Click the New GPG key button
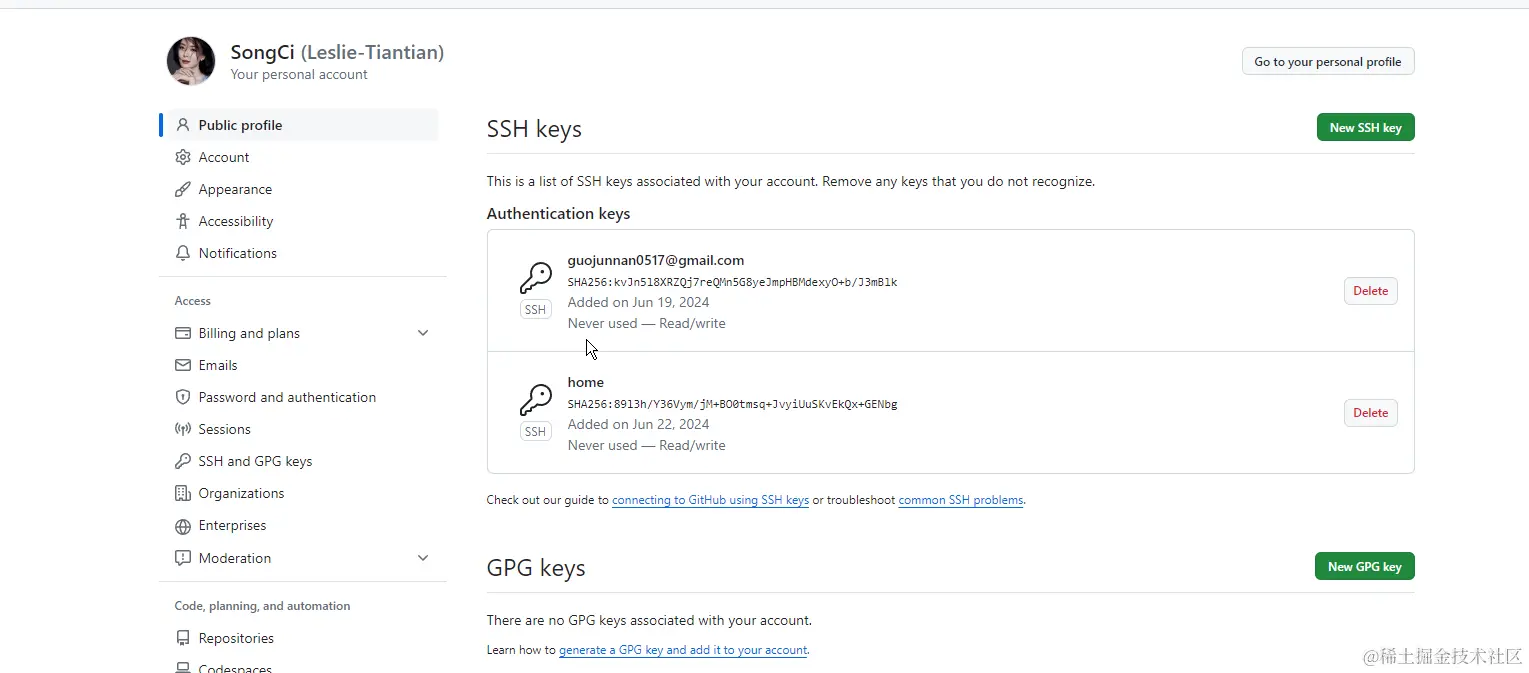1529x673 pixels. pos(1364,566)
